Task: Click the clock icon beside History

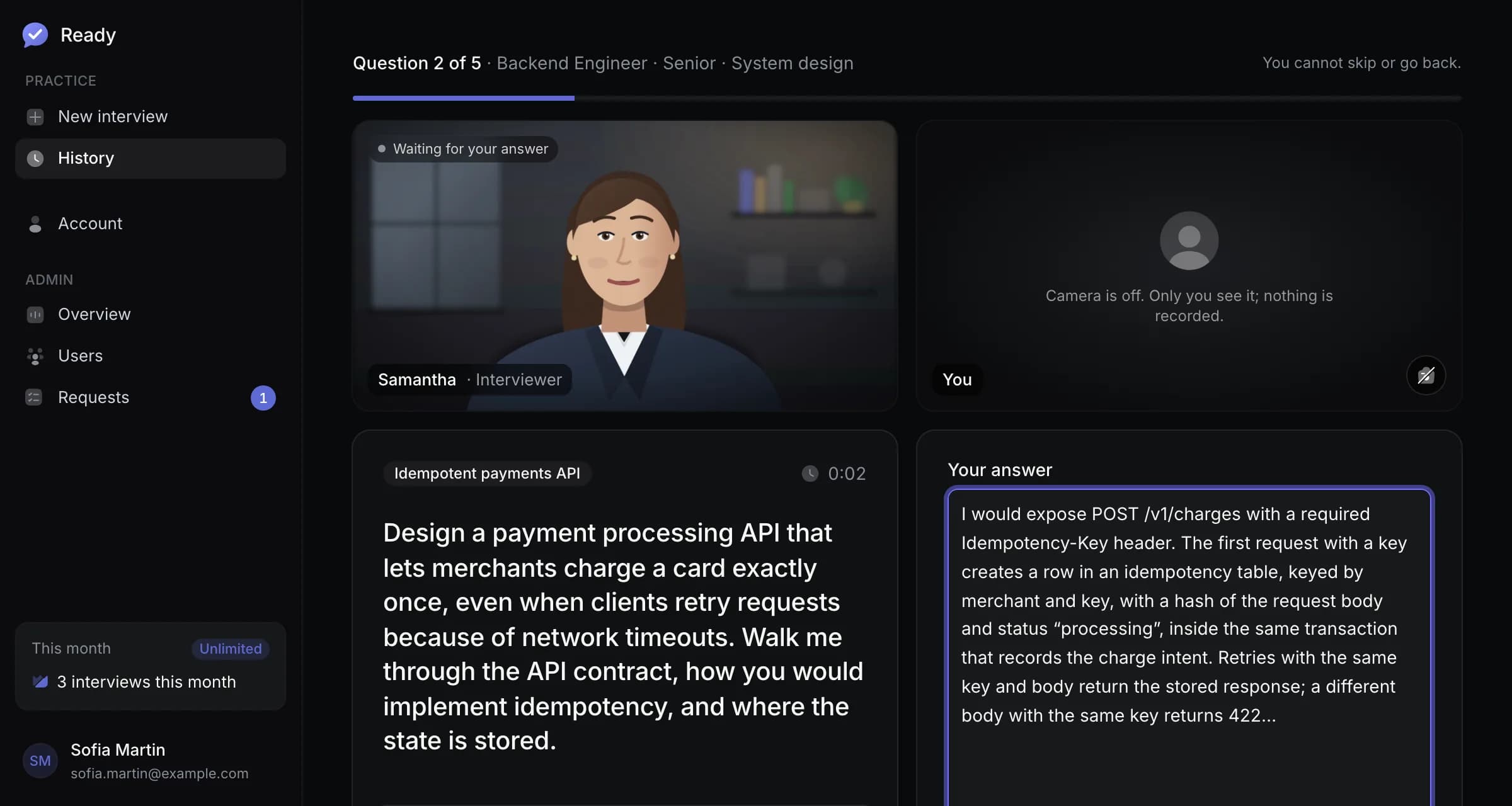Action: click(35, 159)
